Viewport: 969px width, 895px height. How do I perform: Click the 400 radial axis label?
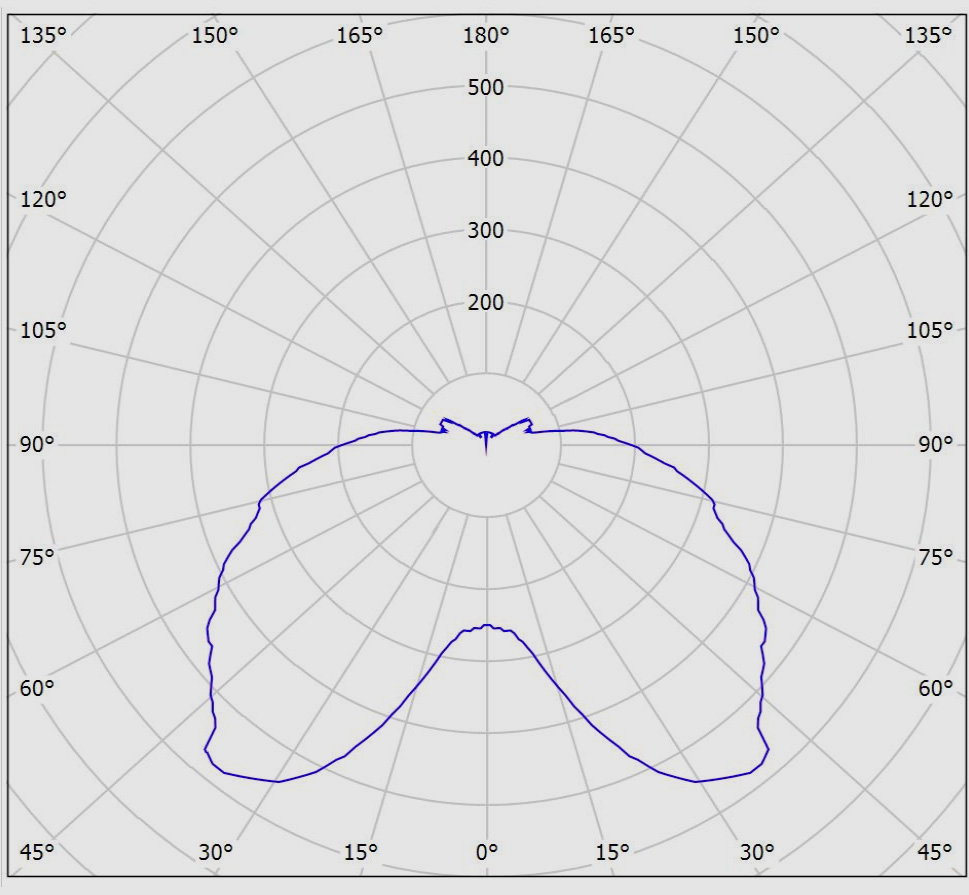[x=486, y=158]
